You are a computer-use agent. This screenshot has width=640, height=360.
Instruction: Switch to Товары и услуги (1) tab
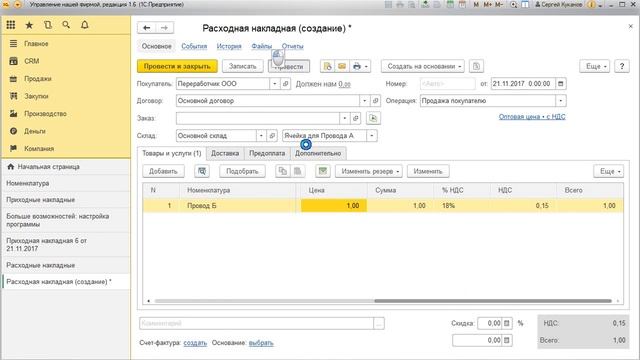point(171,153)
